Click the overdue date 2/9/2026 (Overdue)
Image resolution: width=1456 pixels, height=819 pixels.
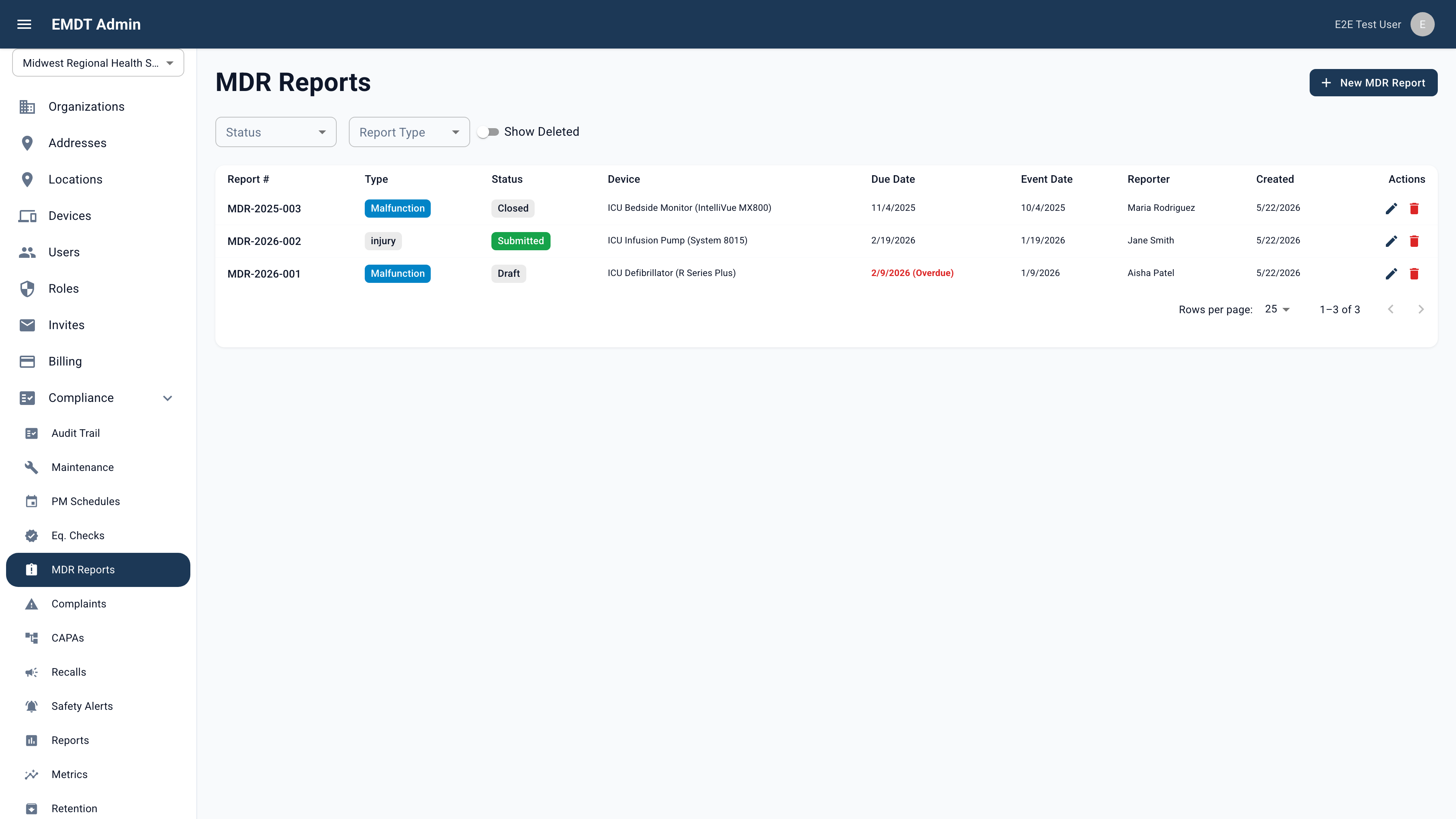coord(912,273)
